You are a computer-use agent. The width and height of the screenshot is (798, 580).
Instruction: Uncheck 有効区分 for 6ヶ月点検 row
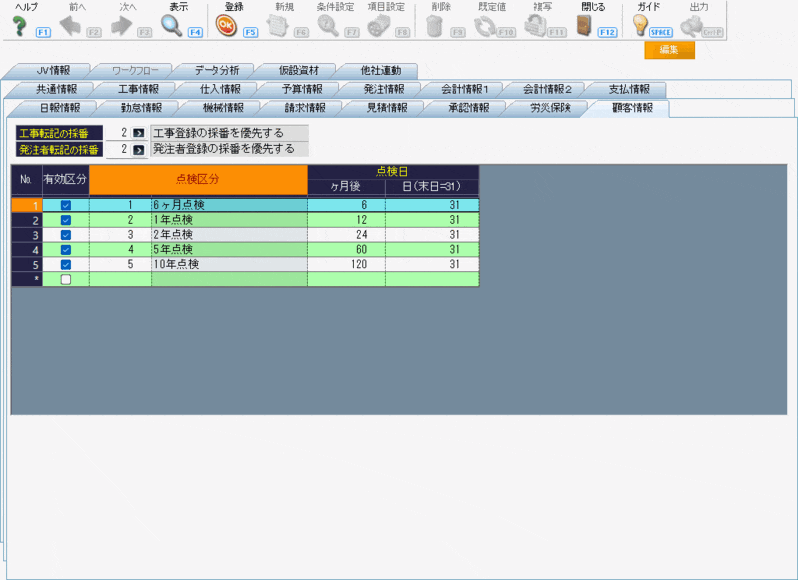pyautogui.click(x=66, y=204)
